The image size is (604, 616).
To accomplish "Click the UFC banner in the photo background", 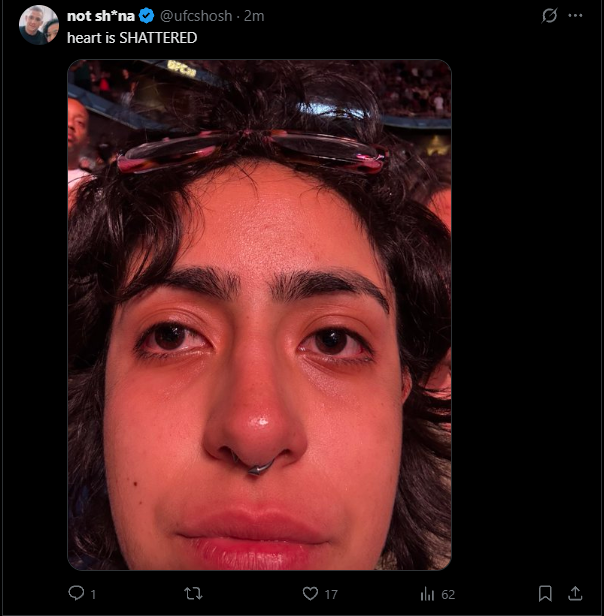I will (x=181, y=68).
